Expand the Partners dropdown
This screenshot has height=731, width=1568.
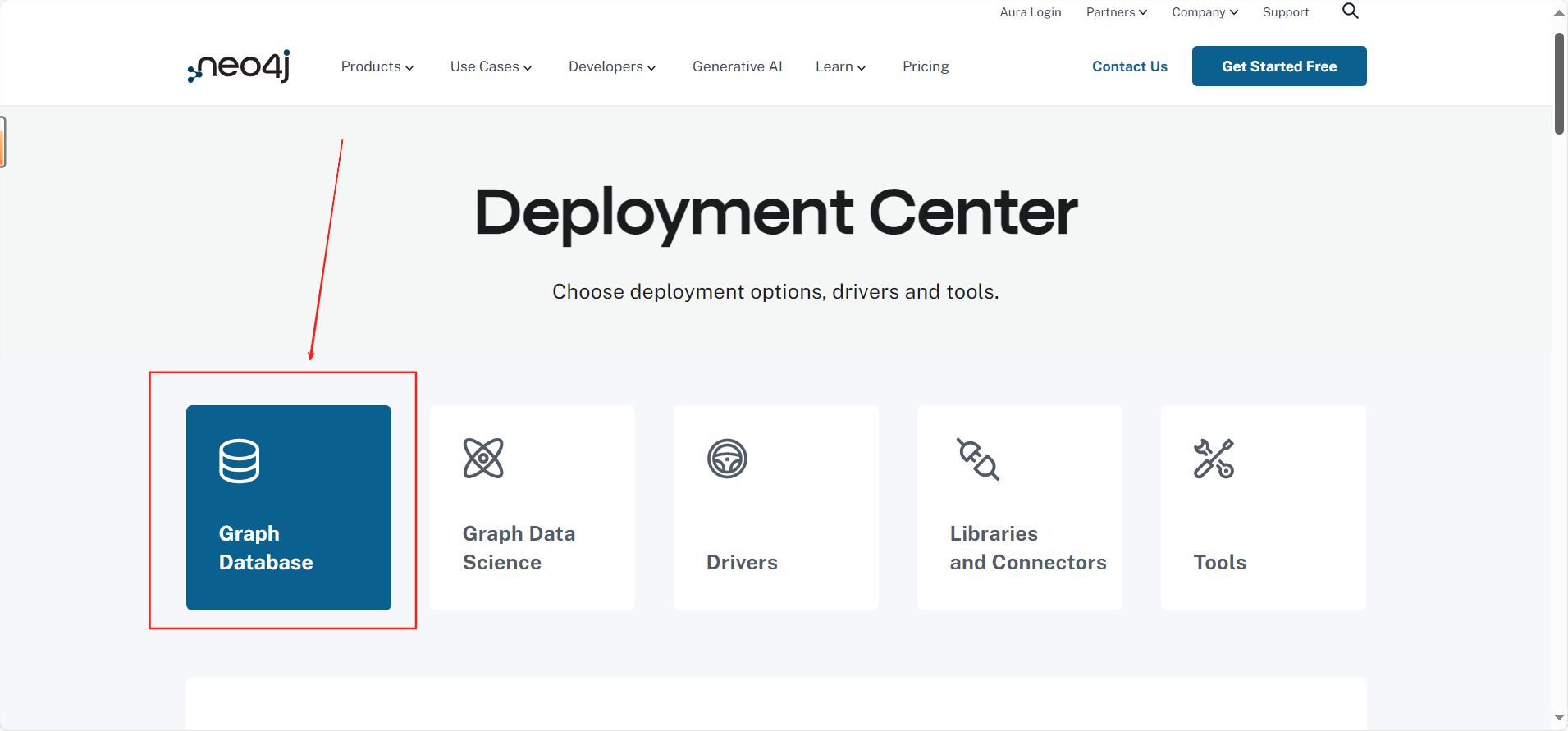(x=1117, y=12)
